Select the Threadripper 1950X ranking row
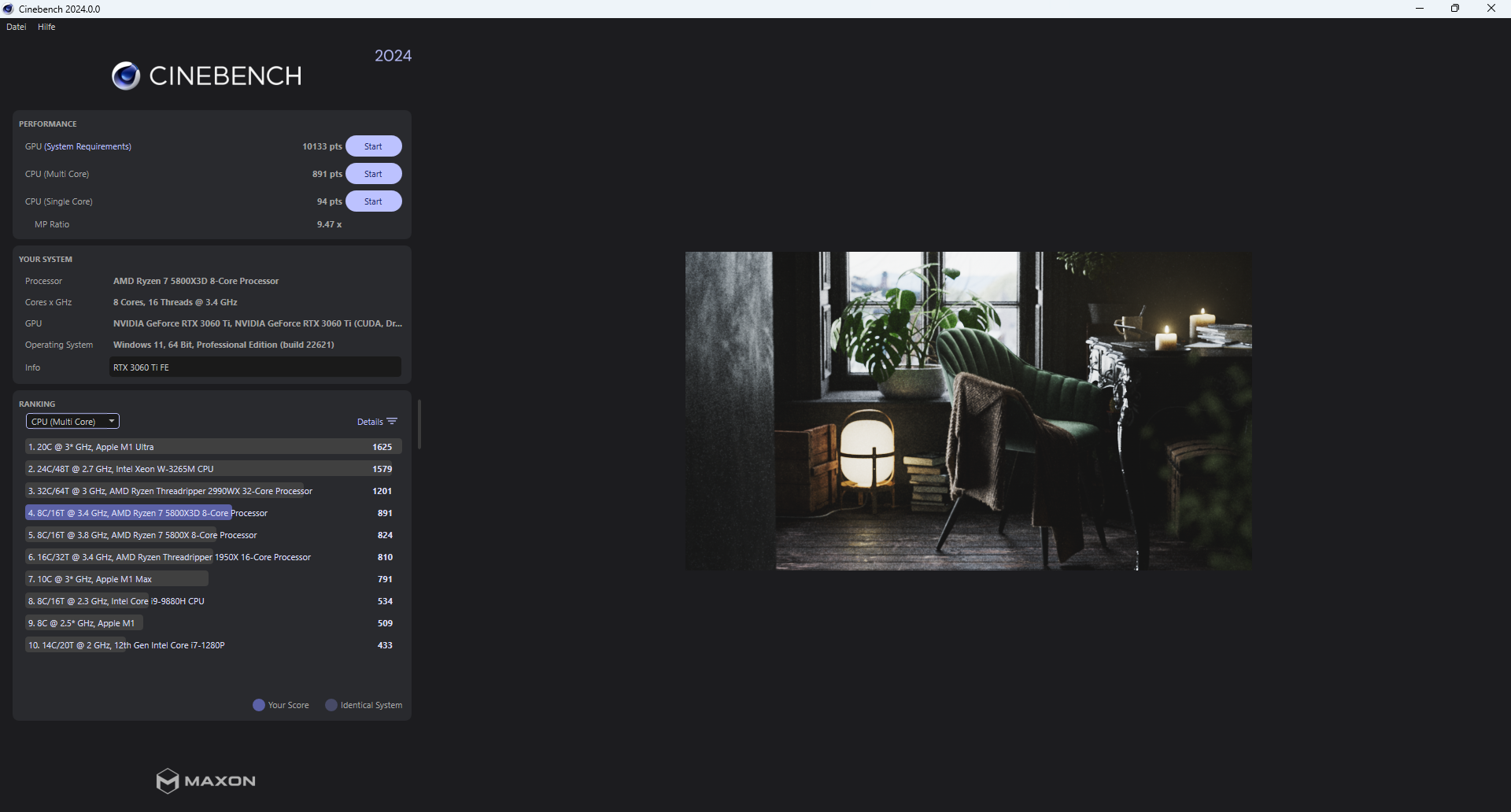The image size is (1511, 812). 213,557
